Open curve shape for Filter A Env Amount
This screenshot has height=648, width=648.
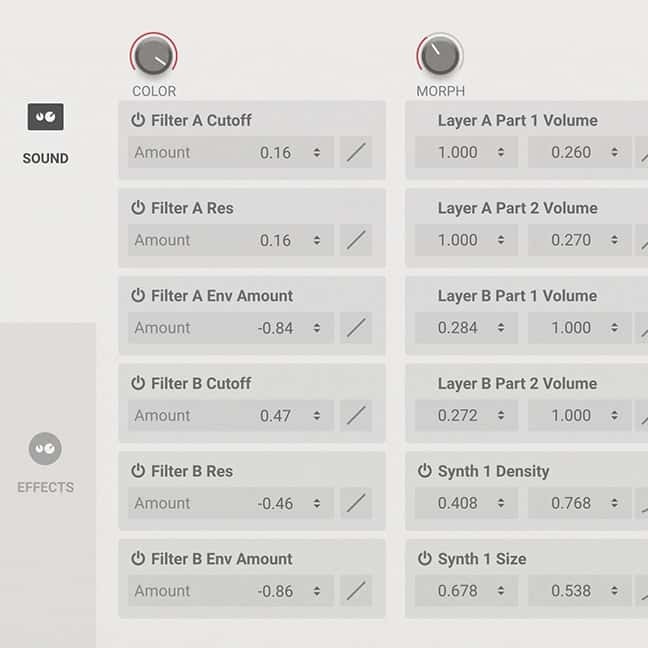tap(356, 327)
